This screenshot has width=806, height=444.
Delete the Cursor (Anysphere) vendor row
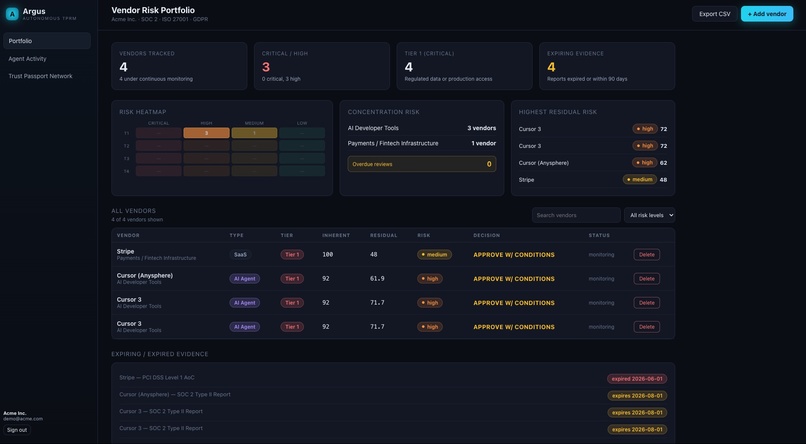[647, 279]
